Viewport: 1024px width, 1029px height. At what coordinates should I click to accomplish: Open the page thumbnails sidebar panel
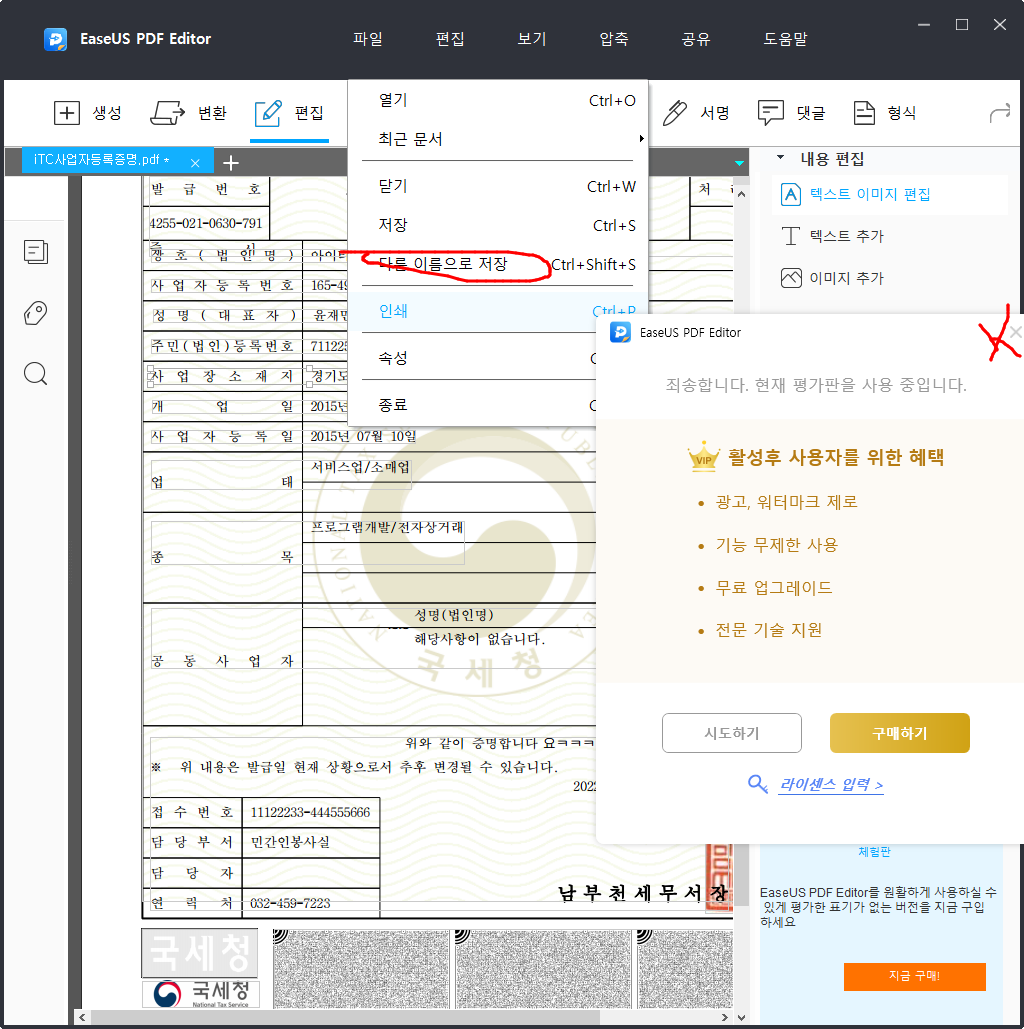point(36,252)
